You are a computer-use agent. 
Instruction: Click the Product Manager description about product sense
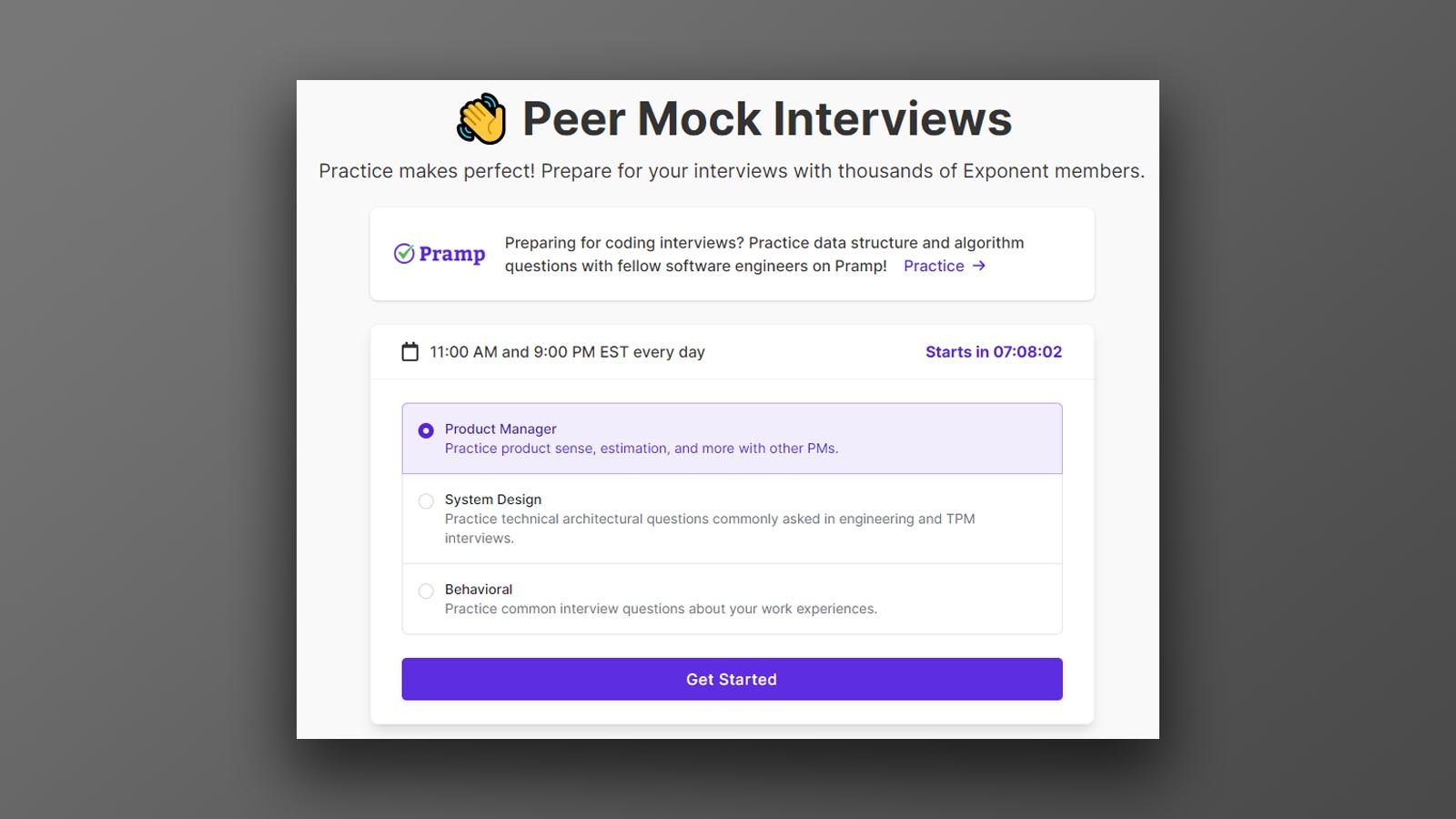642,449
